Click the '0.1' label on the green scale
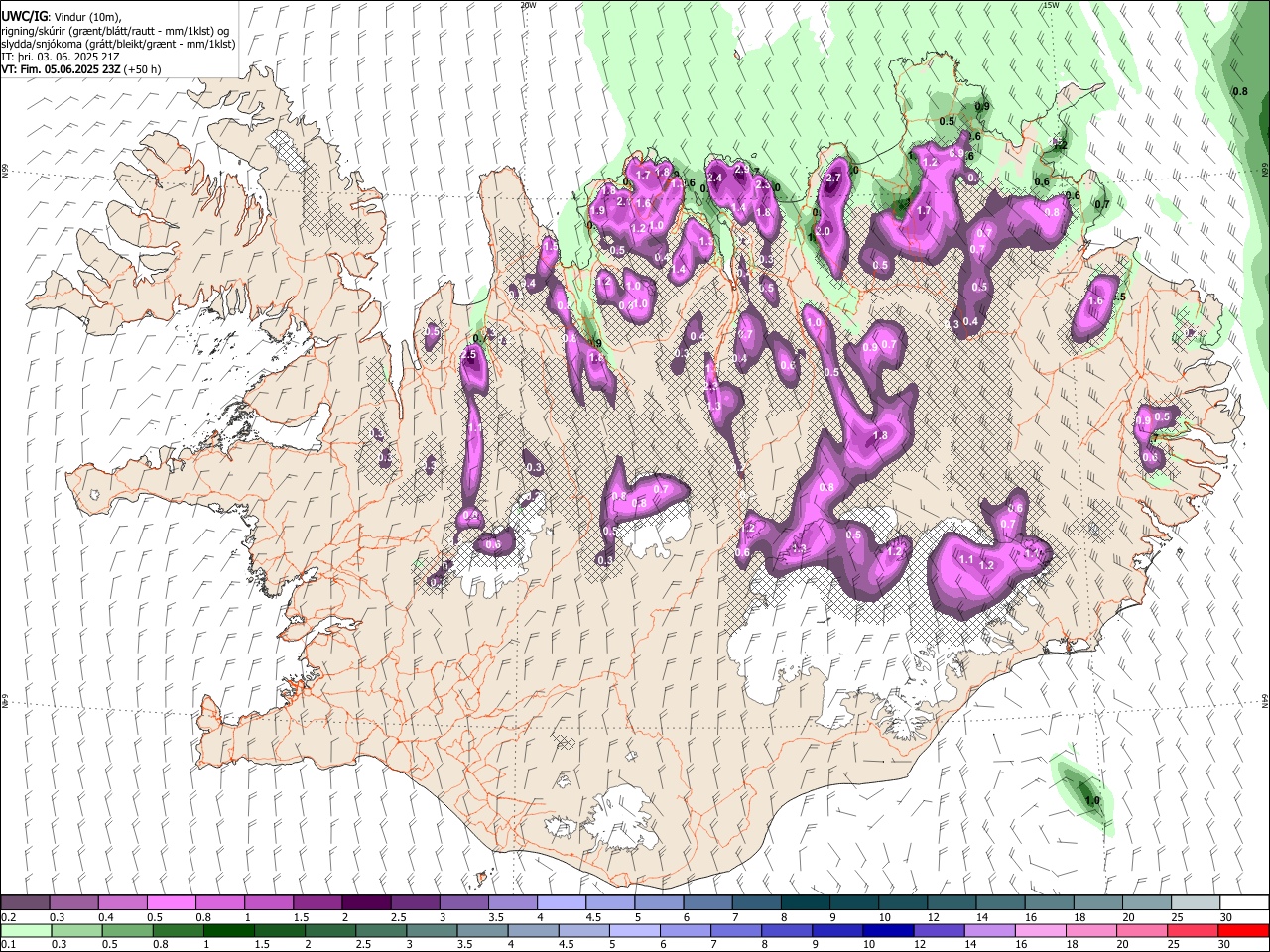1270x952 pixels. (8, 945)
